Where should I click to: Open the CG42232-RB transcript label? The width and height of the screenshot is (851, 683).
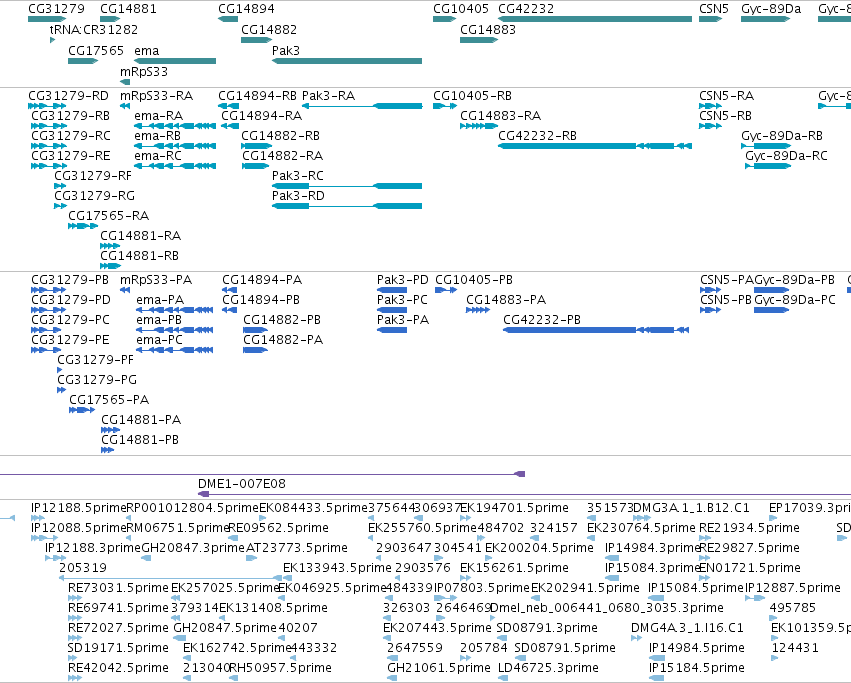click(537, 135)
